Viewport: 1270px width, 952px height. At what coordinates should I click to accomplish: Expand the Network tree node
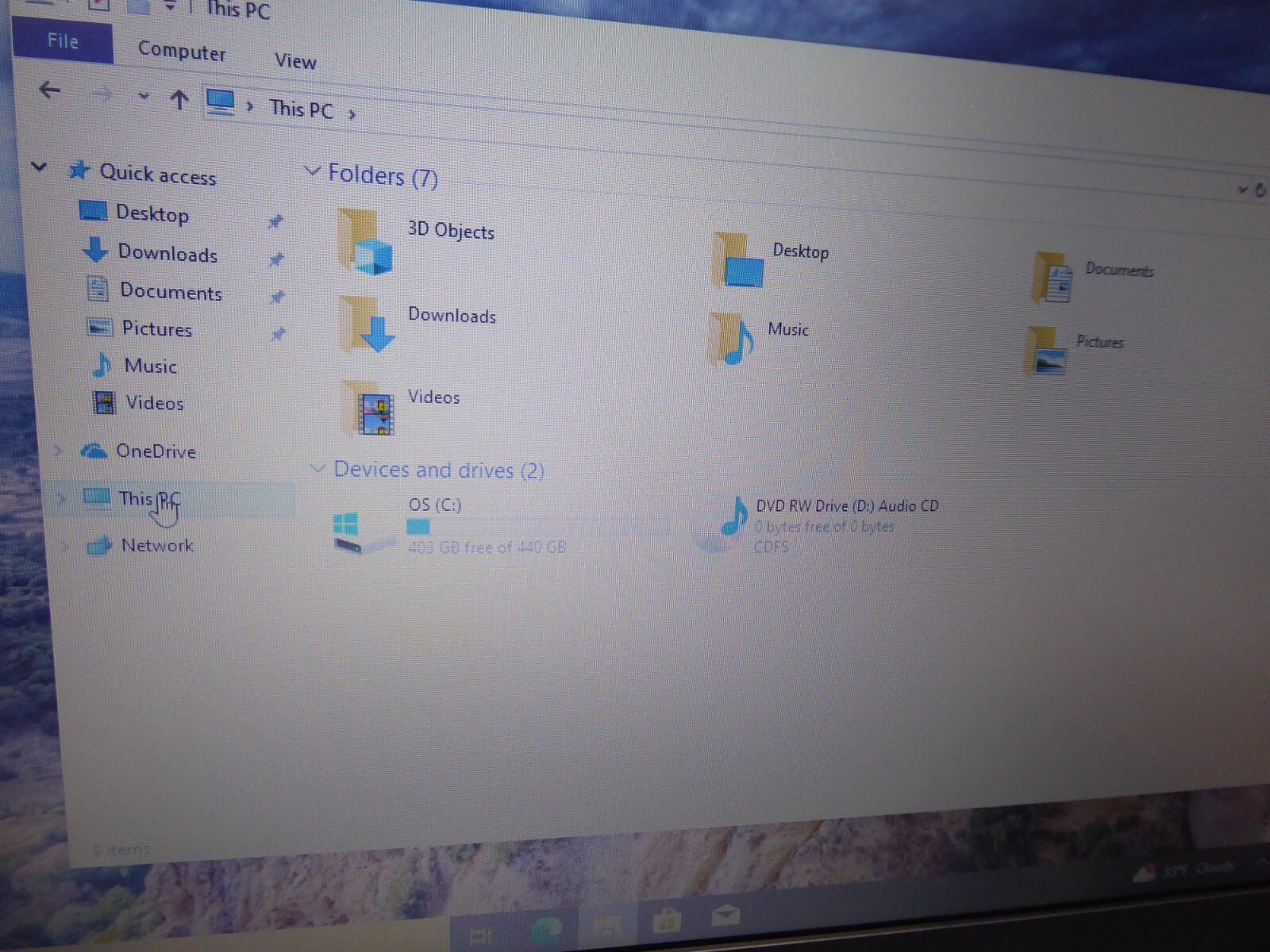pos(64,545)
